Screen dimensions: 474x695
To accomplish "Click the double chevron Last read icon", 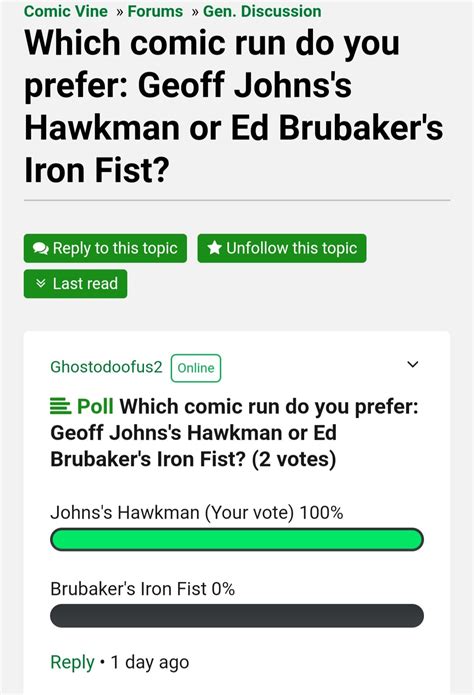I will pyautogui.click(x=41, y=283).
